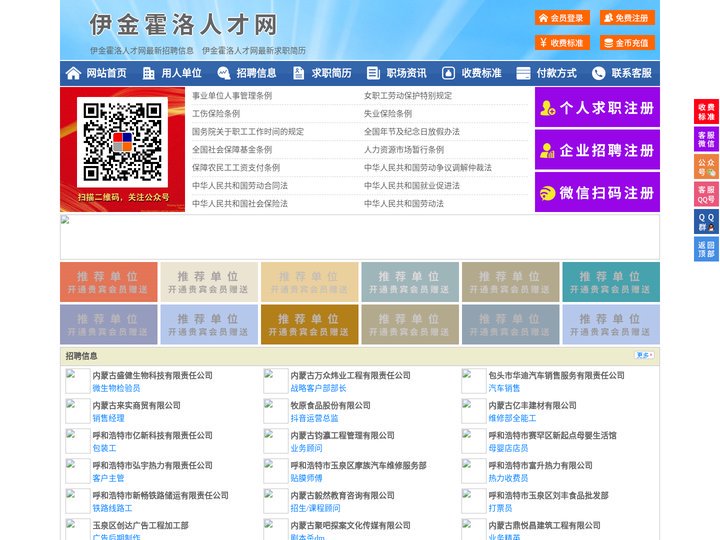Click the red-orange 推荐单位 tile

(x=108, y=282)
